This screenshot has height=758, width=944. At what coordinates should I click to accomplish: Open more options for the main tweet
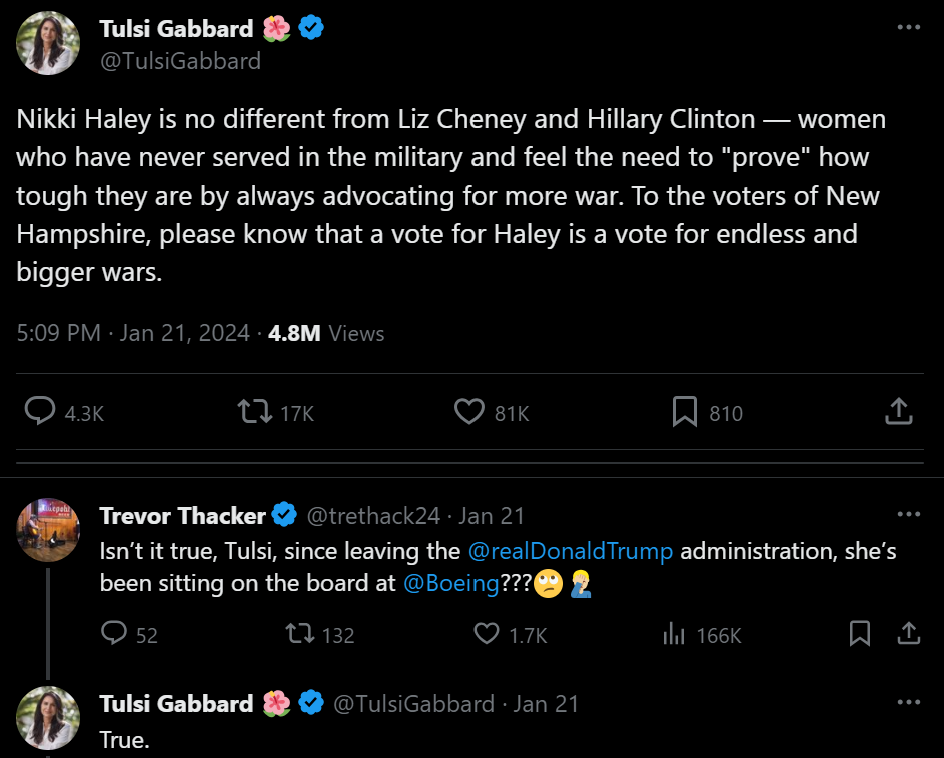[x=908, y=28]
